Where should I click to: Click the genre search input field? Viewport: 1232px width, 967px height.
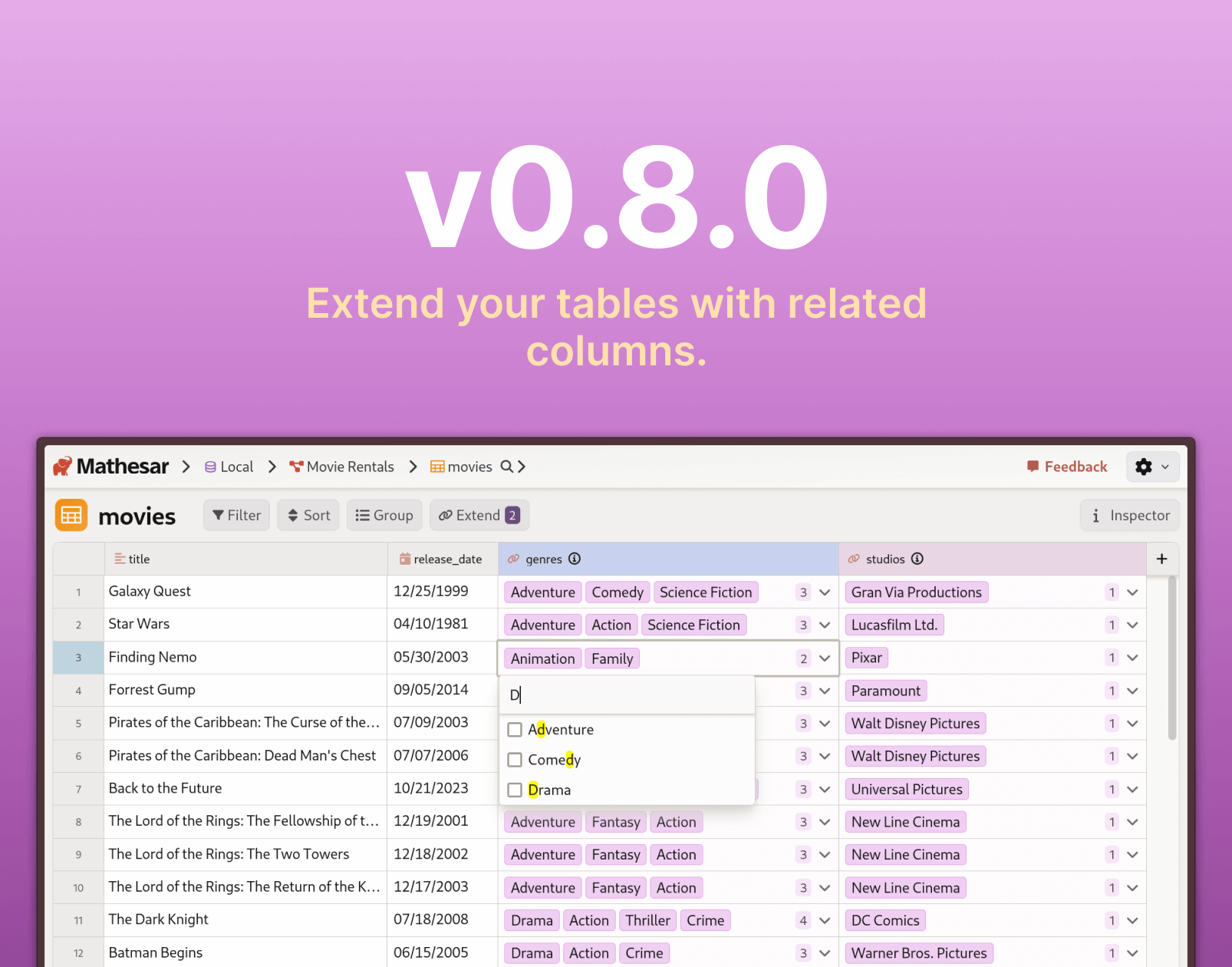628,695
